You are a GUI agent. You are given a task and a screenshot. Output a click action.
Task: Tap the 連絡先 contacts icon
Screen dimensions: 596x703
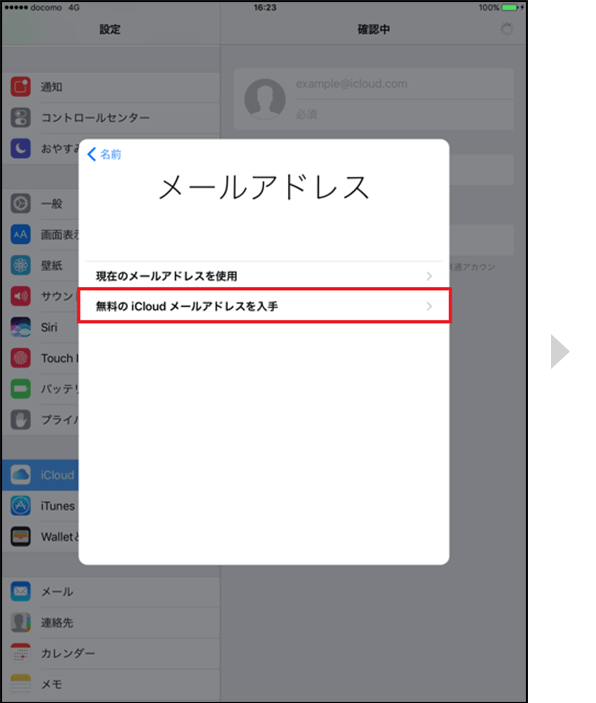click(x=21, y=622)
